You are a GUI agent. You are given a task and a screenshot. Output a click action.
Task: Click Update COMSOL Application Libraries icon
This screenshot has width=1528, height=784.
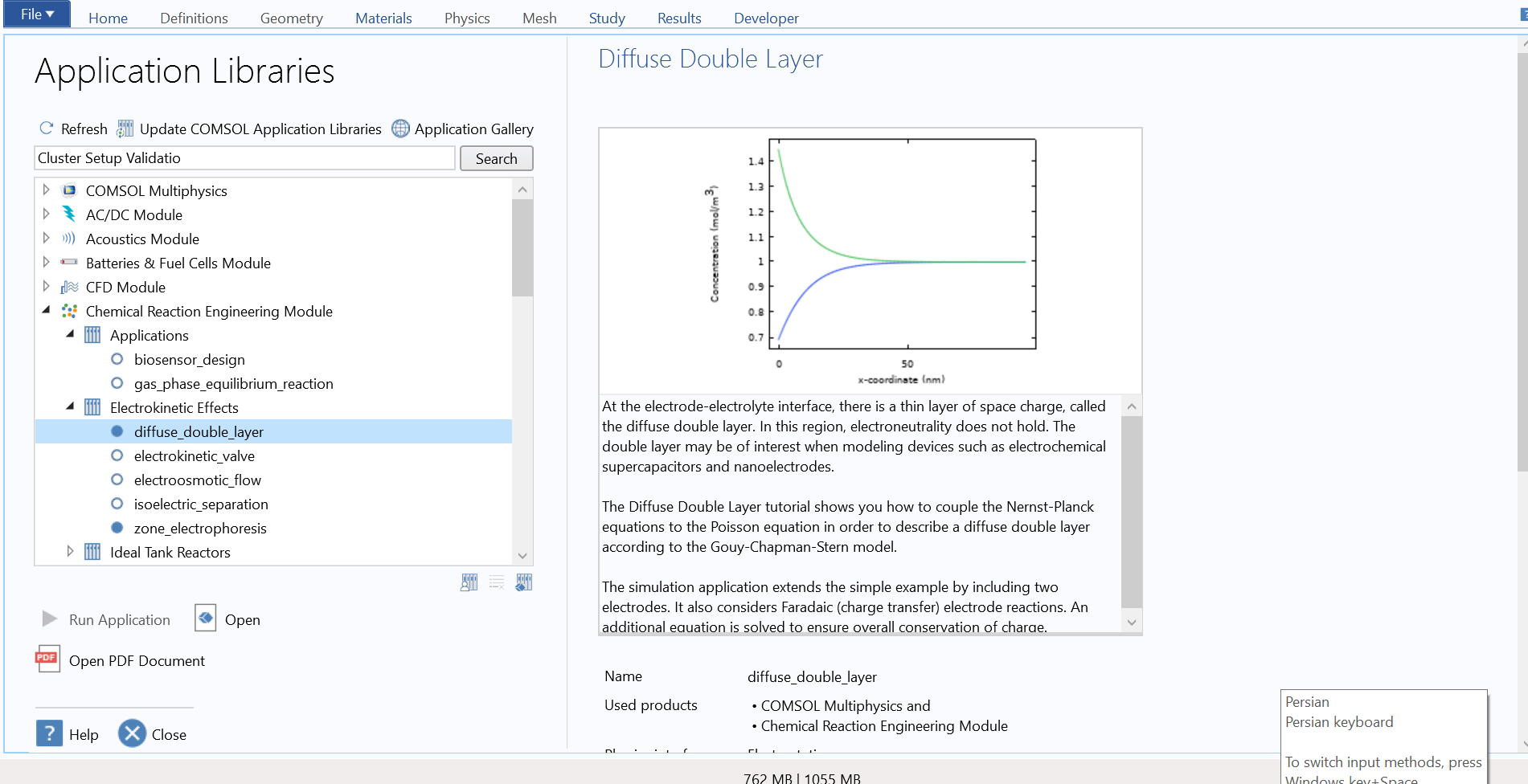click(x=125, y=129)
